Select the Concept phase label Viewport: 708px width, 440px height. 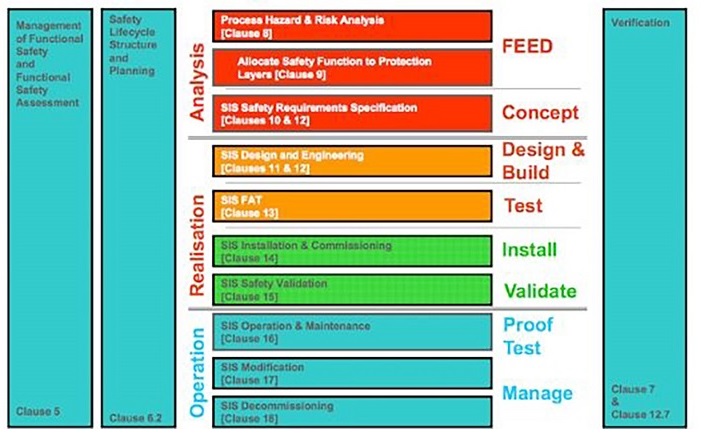(540, 112)
